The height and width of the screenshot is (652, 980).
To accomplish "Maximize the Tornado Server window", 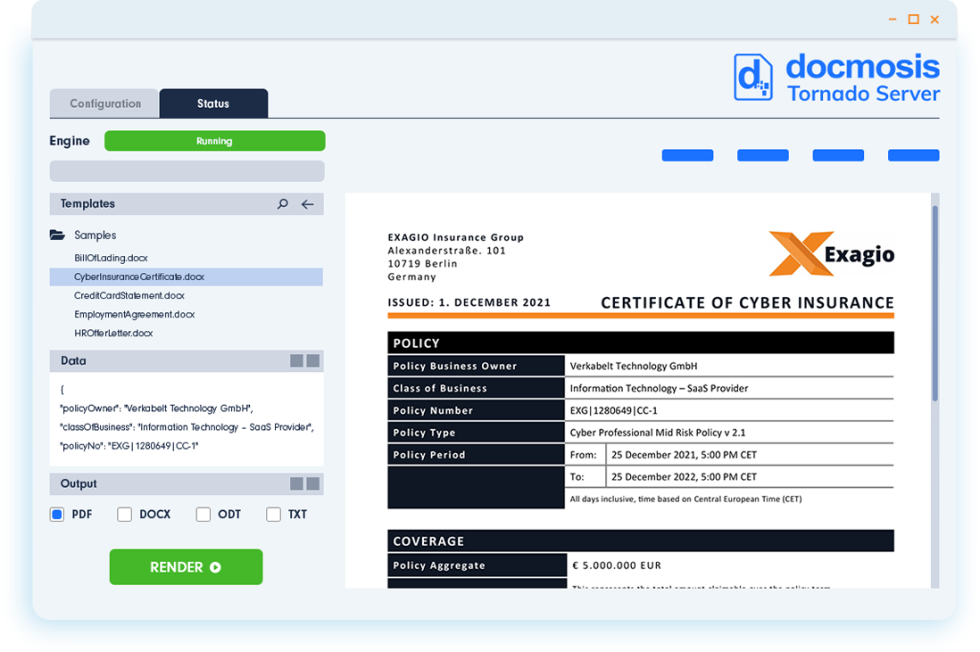I will [914, 19].
